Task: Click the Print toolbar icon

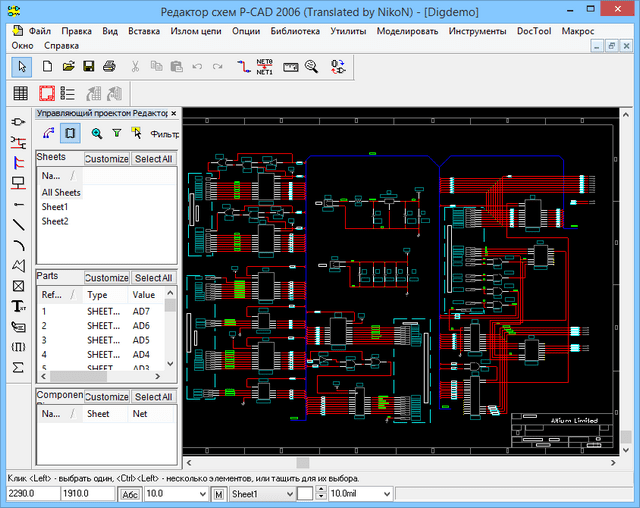Action: point(109,66)
